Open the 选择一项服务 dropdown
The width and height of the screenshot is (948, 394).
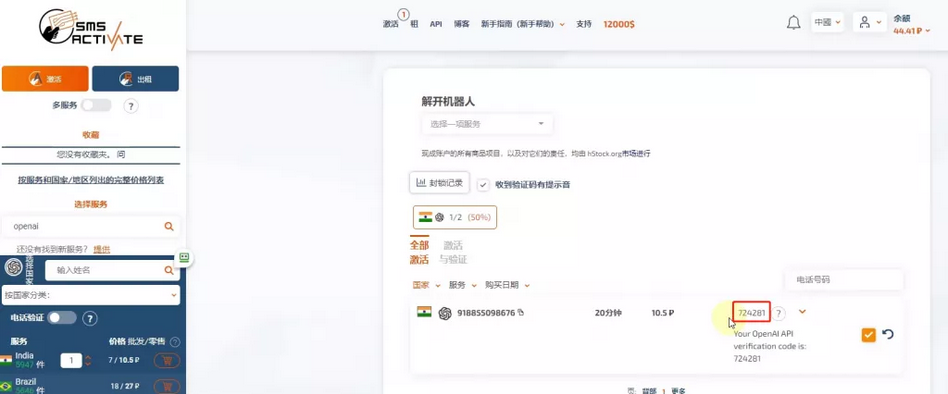pos(487,124)
